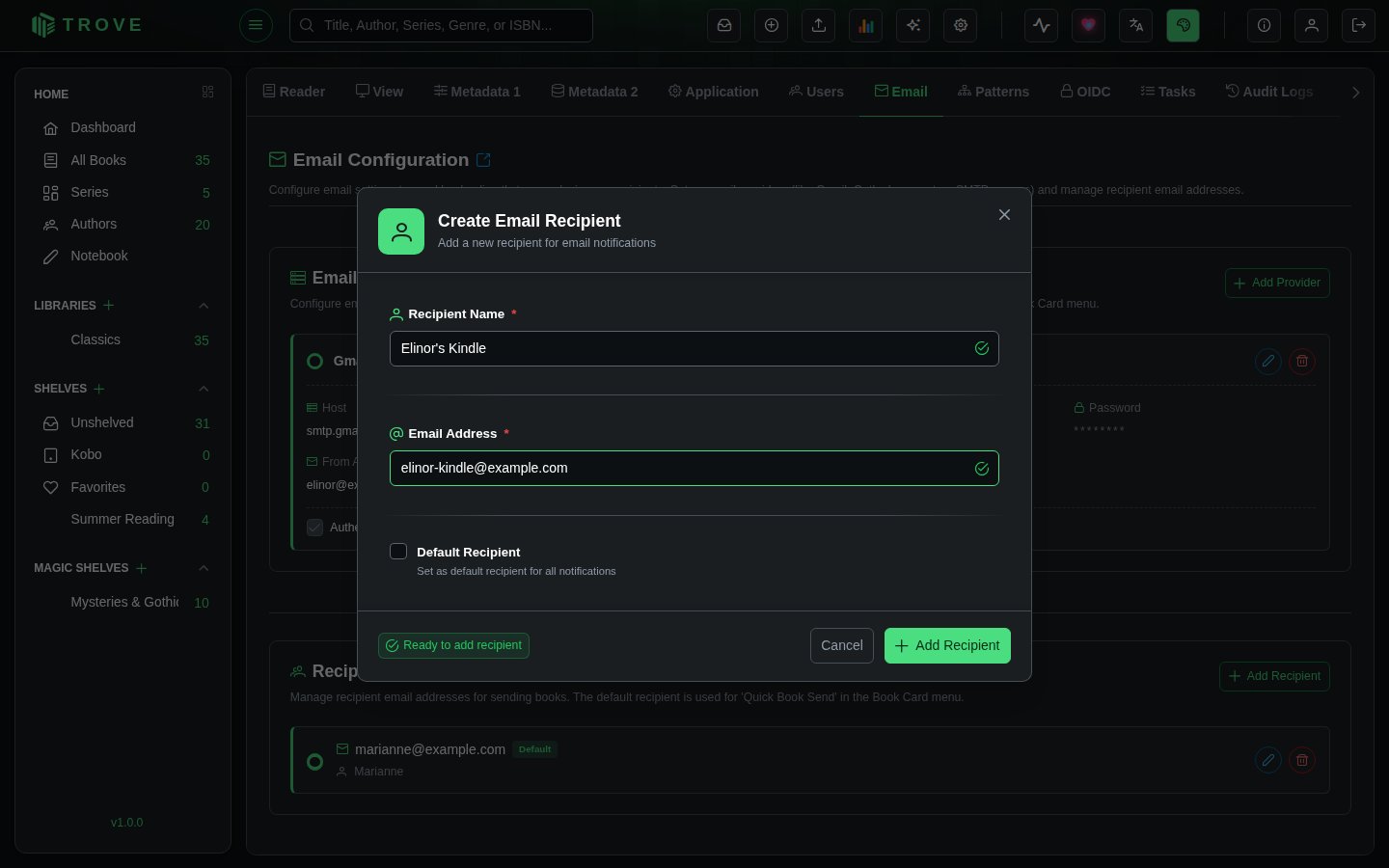
Task: Click the green Add Recipient dialog button
Action: [x=947, y=646]
